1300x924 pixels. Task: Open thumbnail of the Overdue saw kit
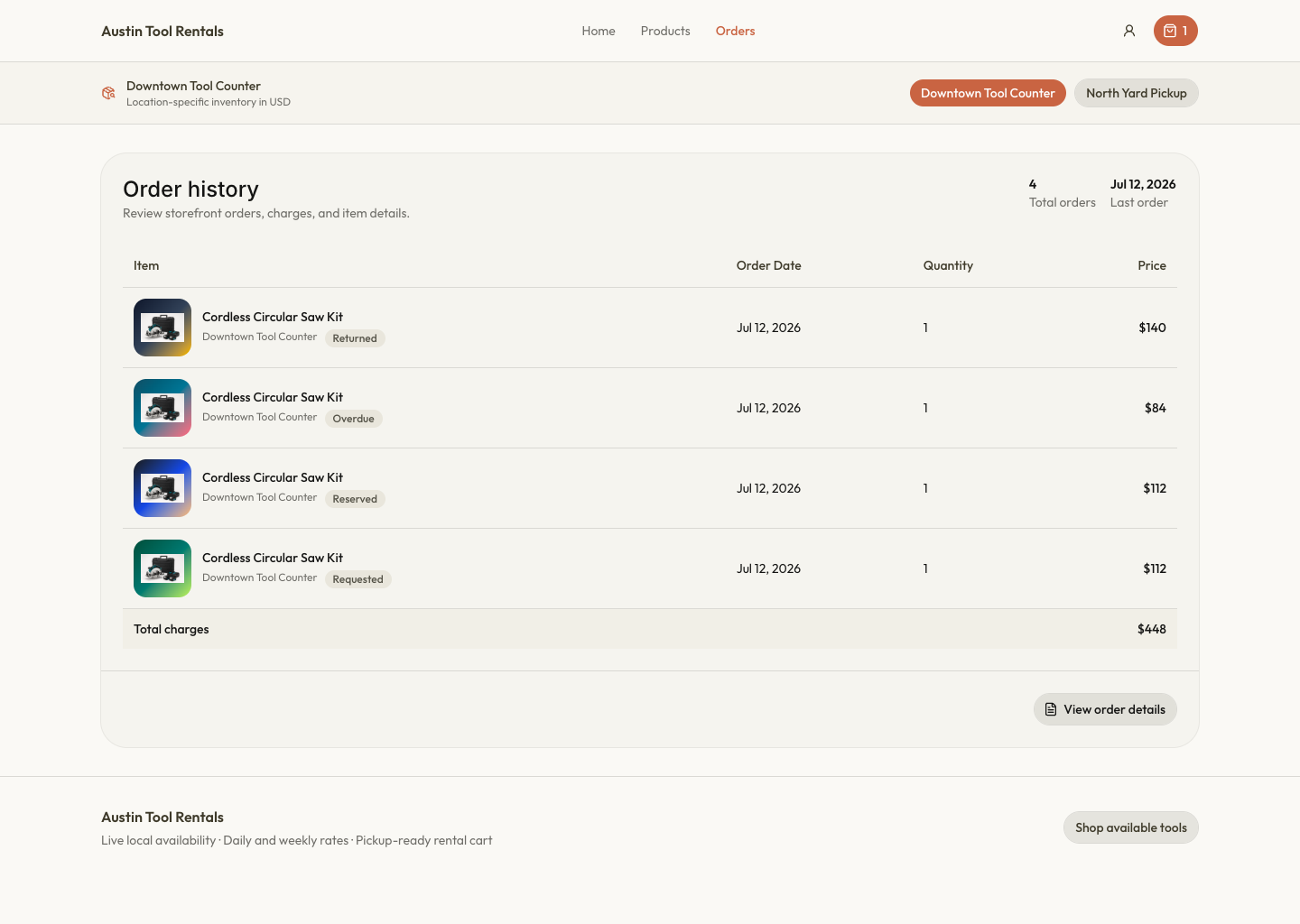tap(162, 408)
